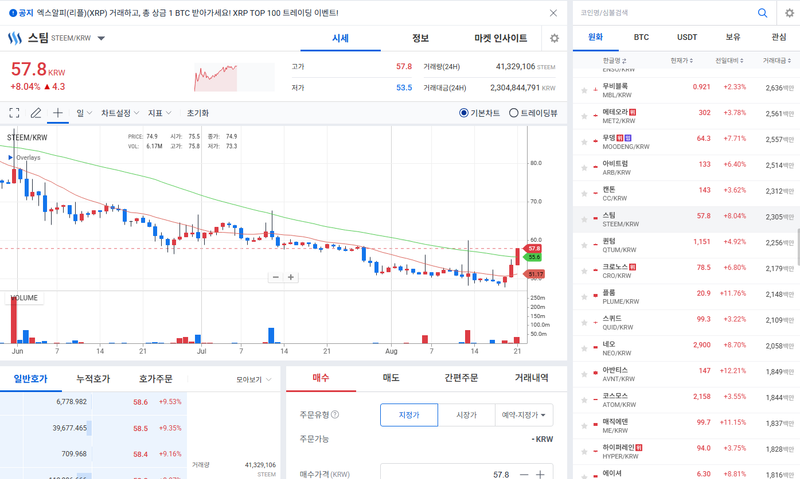800x479 pixels.
Task: Select the 매도 sell tab
Action: point(391,377)
